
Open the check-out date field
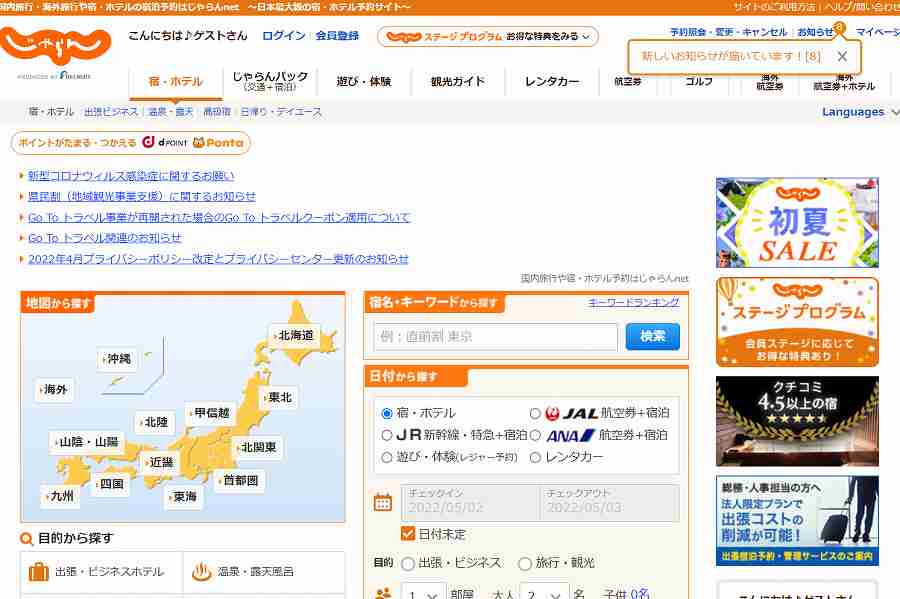point(610,502)
